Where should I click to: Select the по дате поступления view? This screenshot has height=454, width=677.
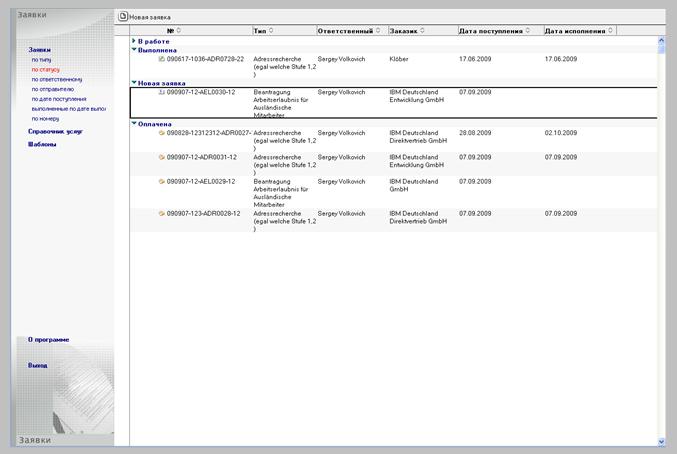pyautogui.click(x=59, y=99)
